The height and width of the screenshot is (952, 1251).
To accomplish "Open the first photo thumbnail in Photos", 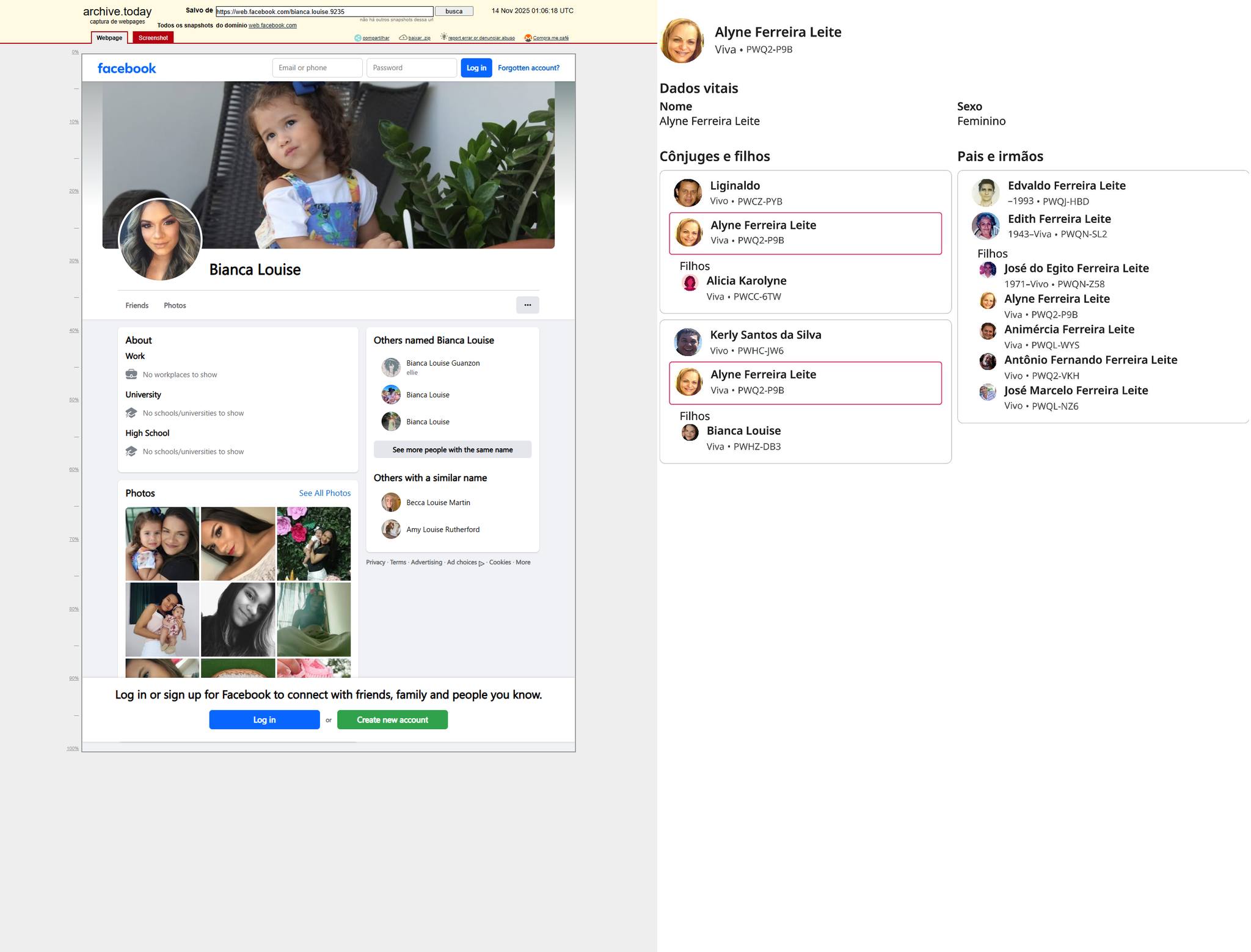I will 162,543.
